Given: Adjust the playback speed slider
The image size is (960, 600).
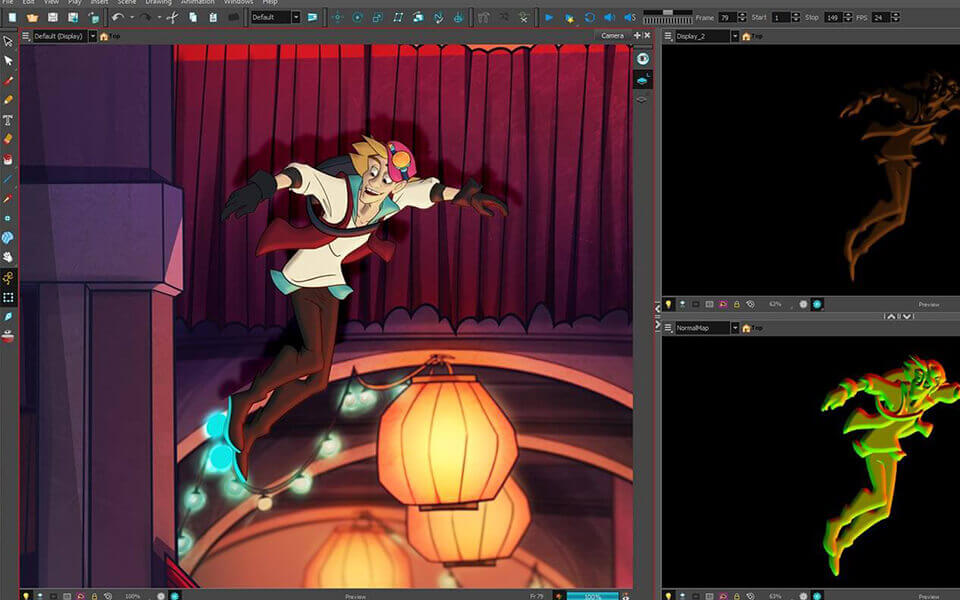Looking at the screenshot, I should coord(667,12).
